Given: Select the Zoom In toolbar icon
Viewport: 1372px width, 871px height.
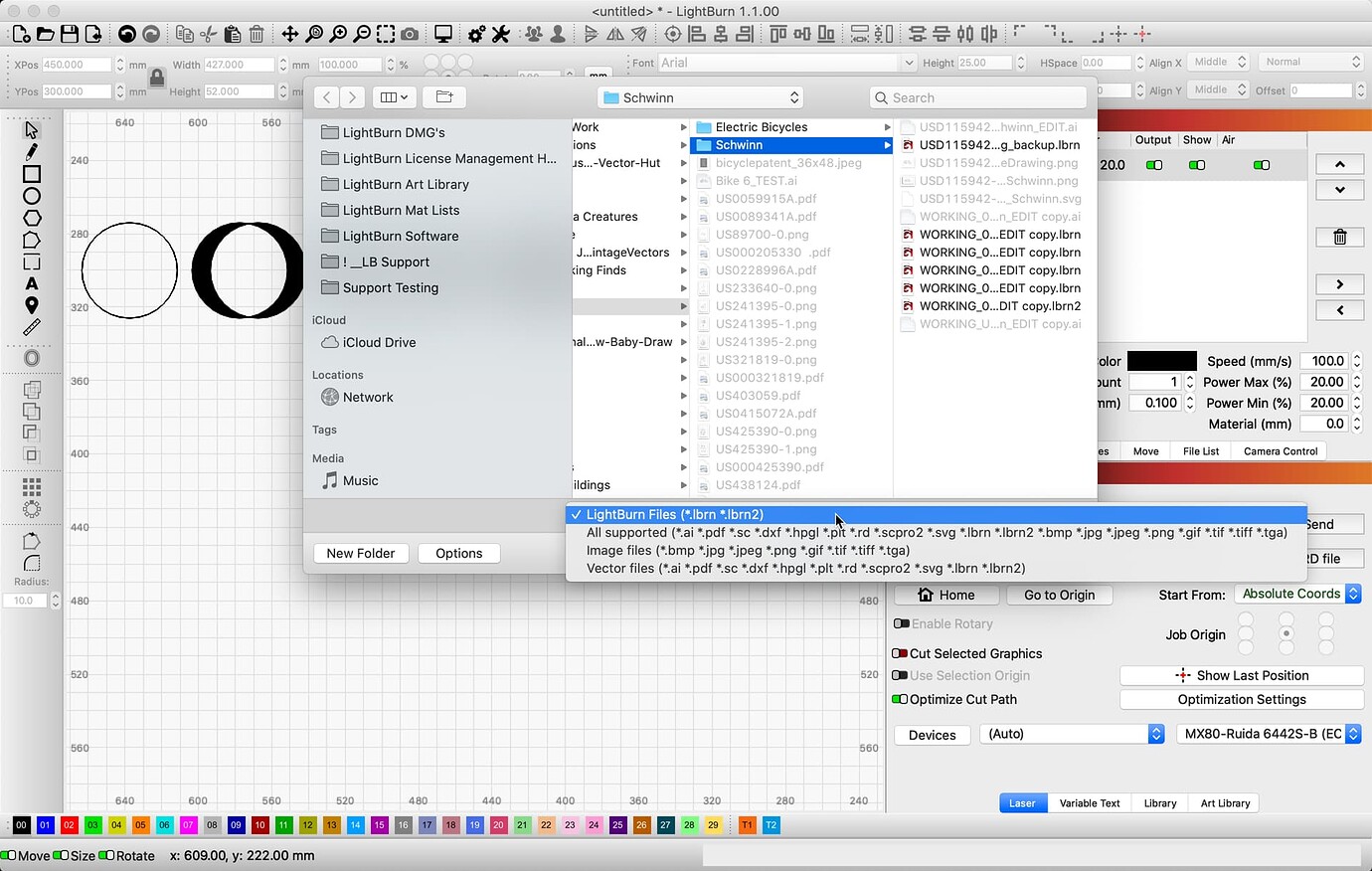Looking at the screenshot, I should (x=339, y=33).
